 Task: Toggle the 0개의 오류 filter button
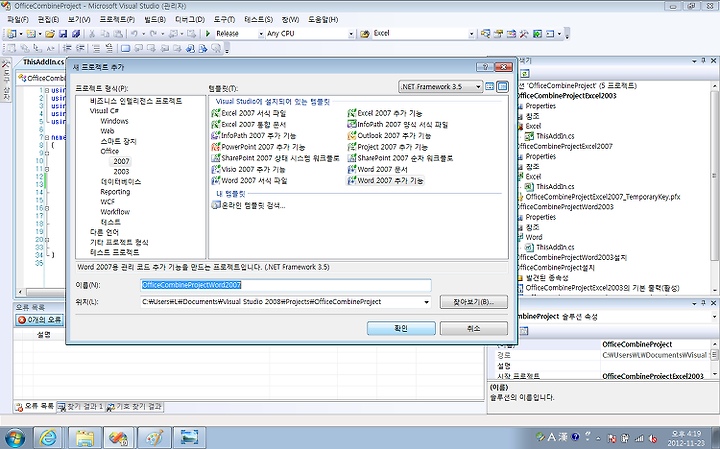(39, 320)
